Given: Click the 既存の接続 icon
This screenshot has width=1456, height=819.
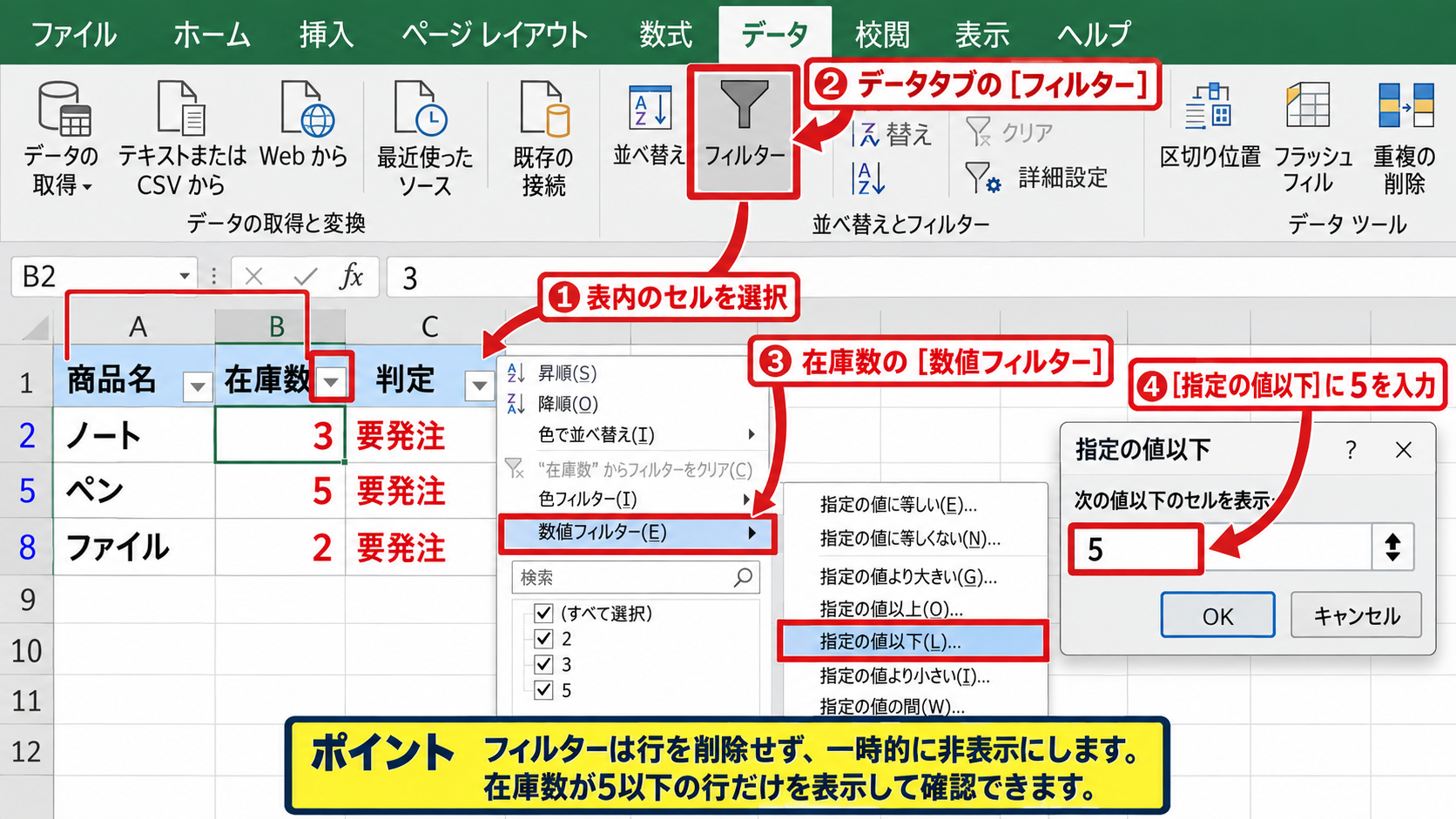Looking at the screenshot, I should click(x=543, y=109).
